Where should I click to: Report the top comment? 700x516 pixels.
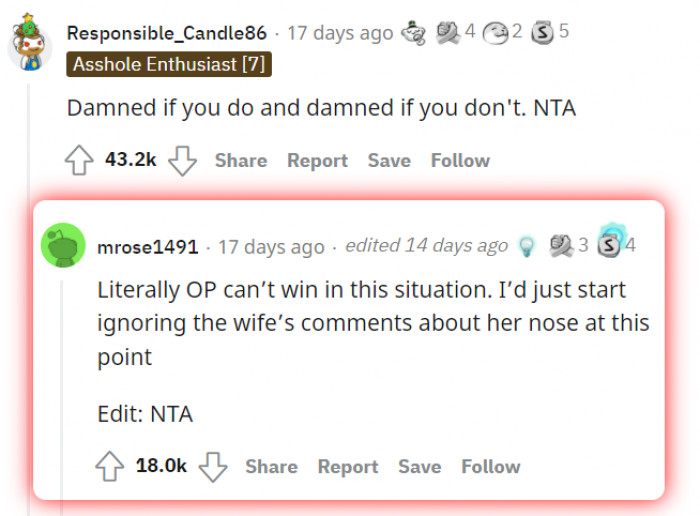pyautogui.click(x=317, y=160)
